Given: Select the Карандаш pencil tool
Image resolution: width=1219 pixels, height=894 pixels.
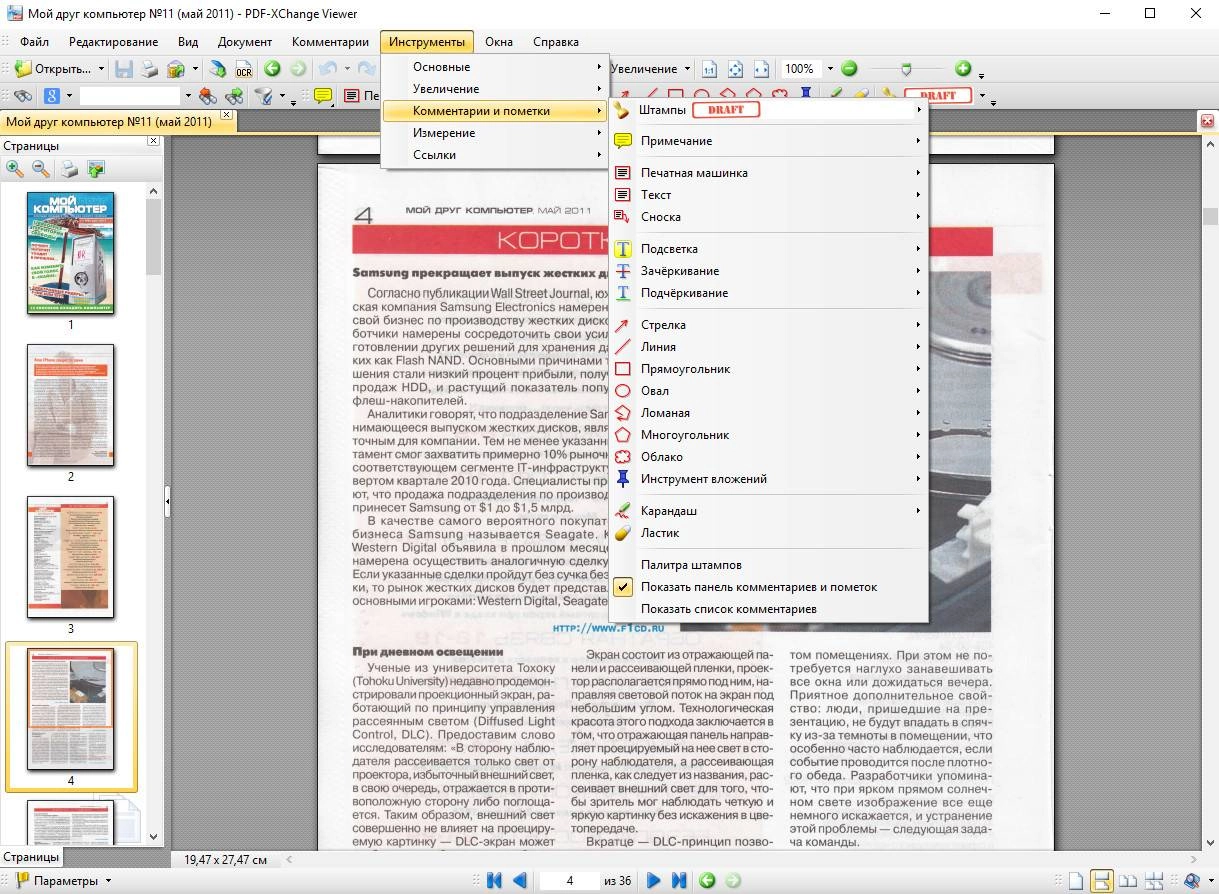Looking at the screenshot, I should tap(768, 511).
